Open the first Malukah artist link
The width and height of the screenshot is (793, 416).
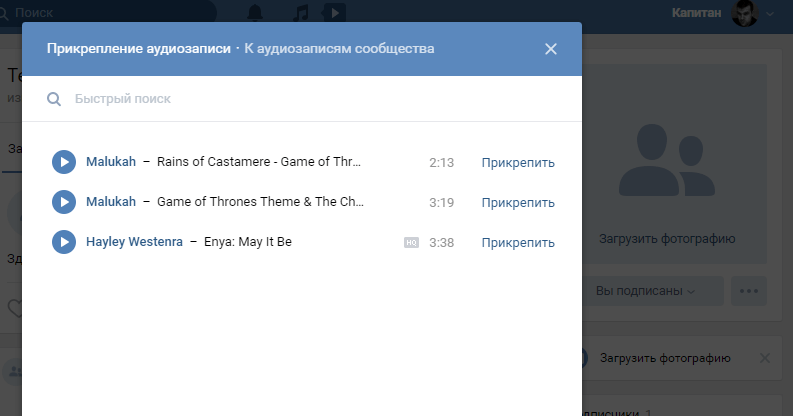(110, 162)
